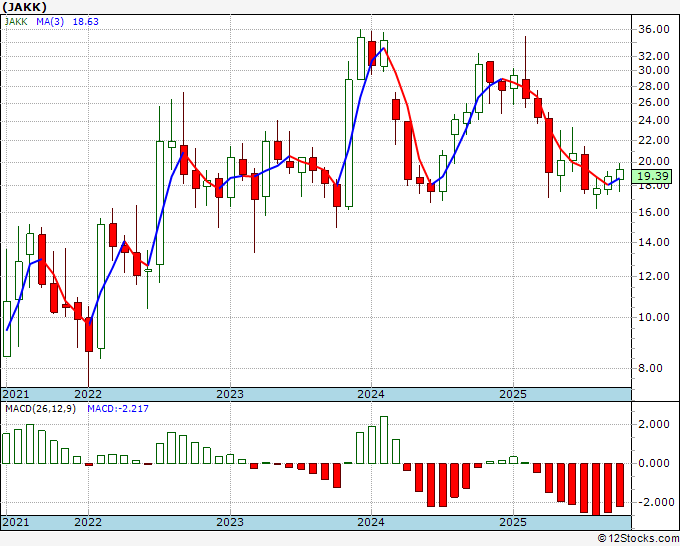Screen dimensions: 680x546
Task: Click 2021 on the MACD panel time axis
Action: click(x=16, y=522)
